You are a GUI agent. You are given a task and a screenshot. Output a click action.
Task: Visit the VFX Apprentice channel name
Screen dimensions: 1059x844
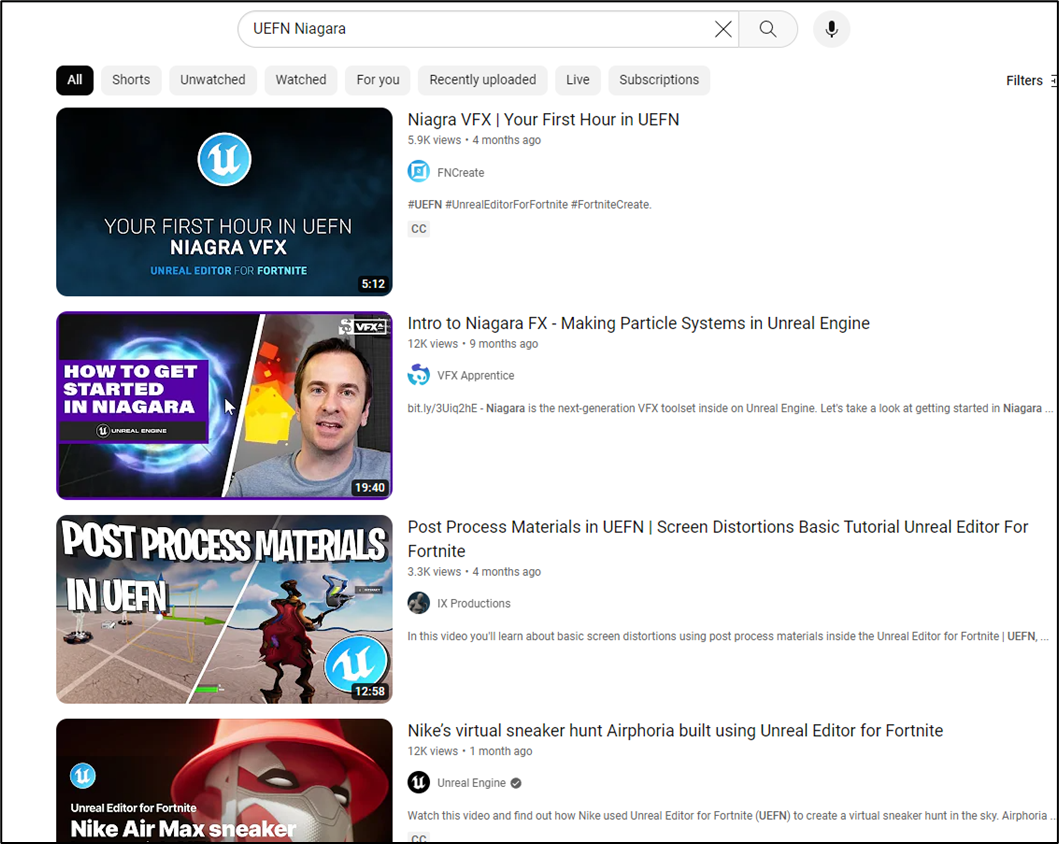coord(475,375)
